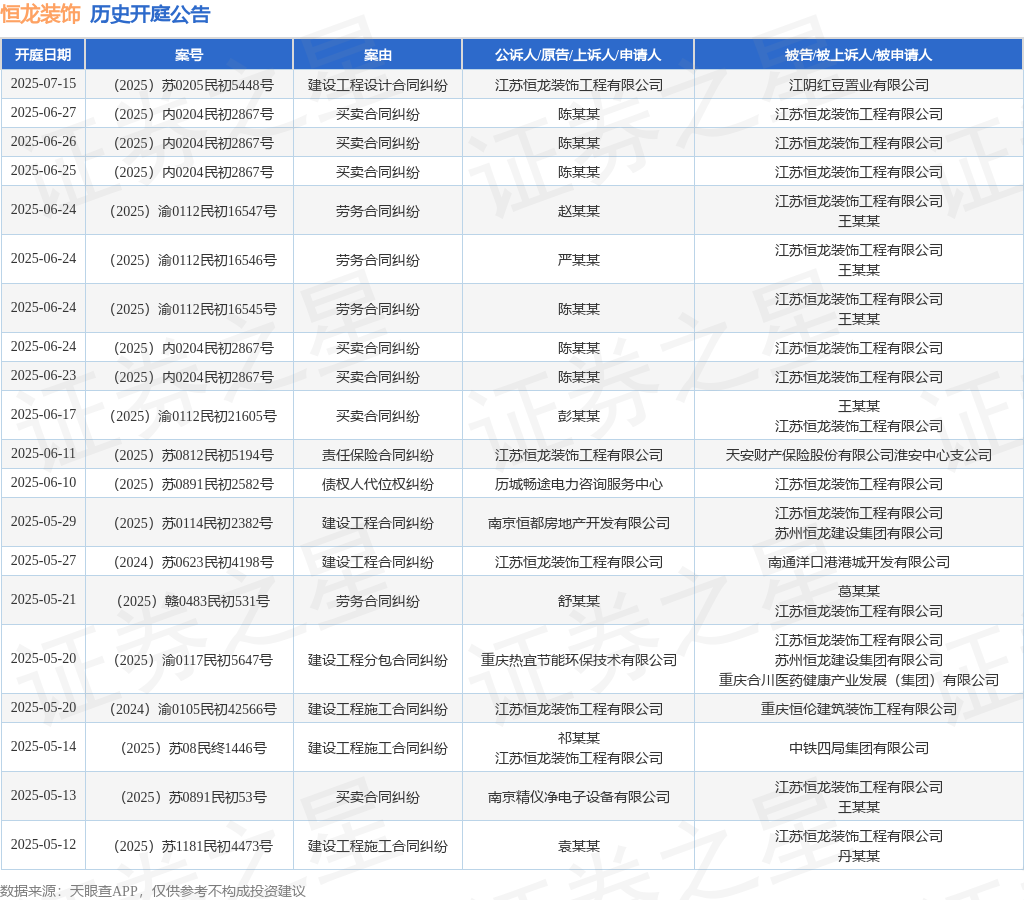This screenshot has height=900, width=1024.
Task: Select the 开庭日期 column header
Action: 43,55
